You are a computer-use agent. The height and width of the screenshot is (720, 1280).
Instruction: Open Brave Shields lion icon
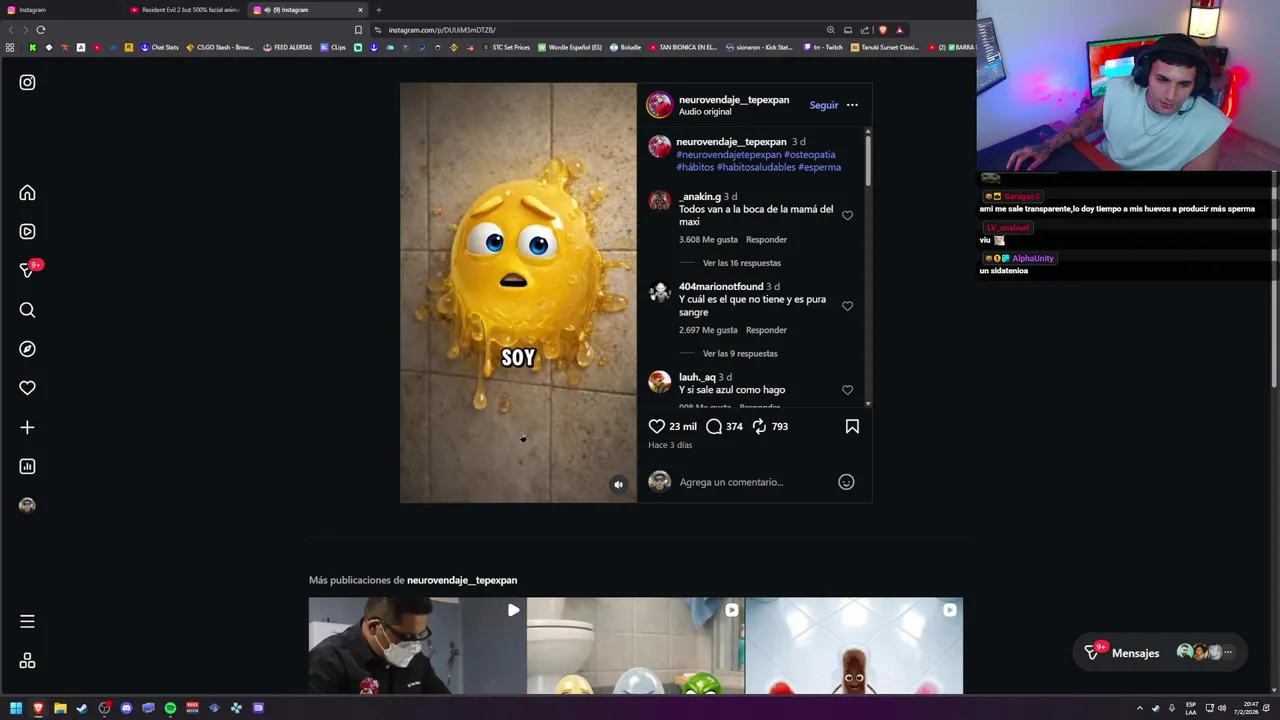tap(882, 30)
